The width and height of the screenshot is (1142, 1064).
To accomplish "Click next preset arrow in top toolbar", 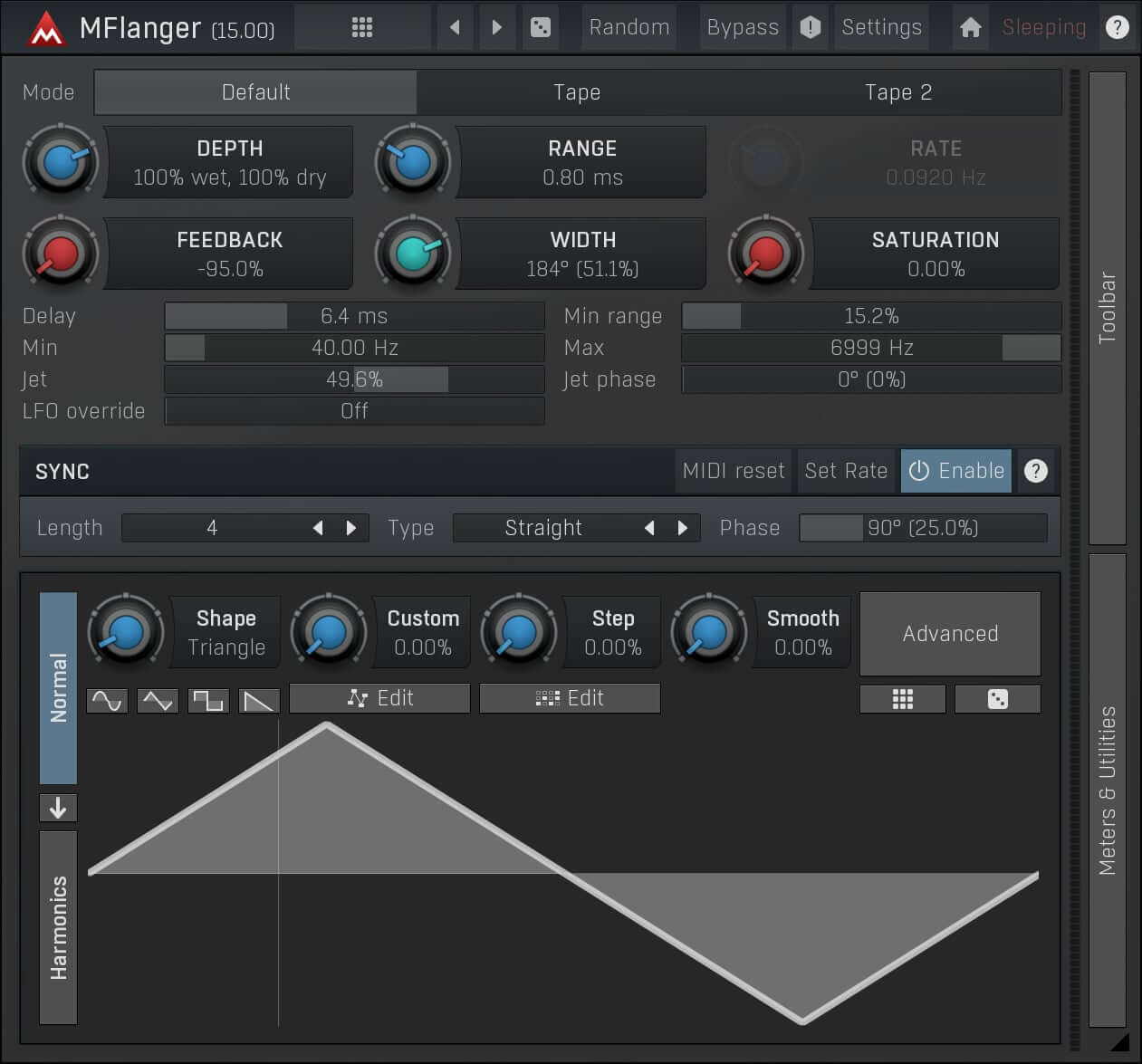I will click(x=496, y=27).
